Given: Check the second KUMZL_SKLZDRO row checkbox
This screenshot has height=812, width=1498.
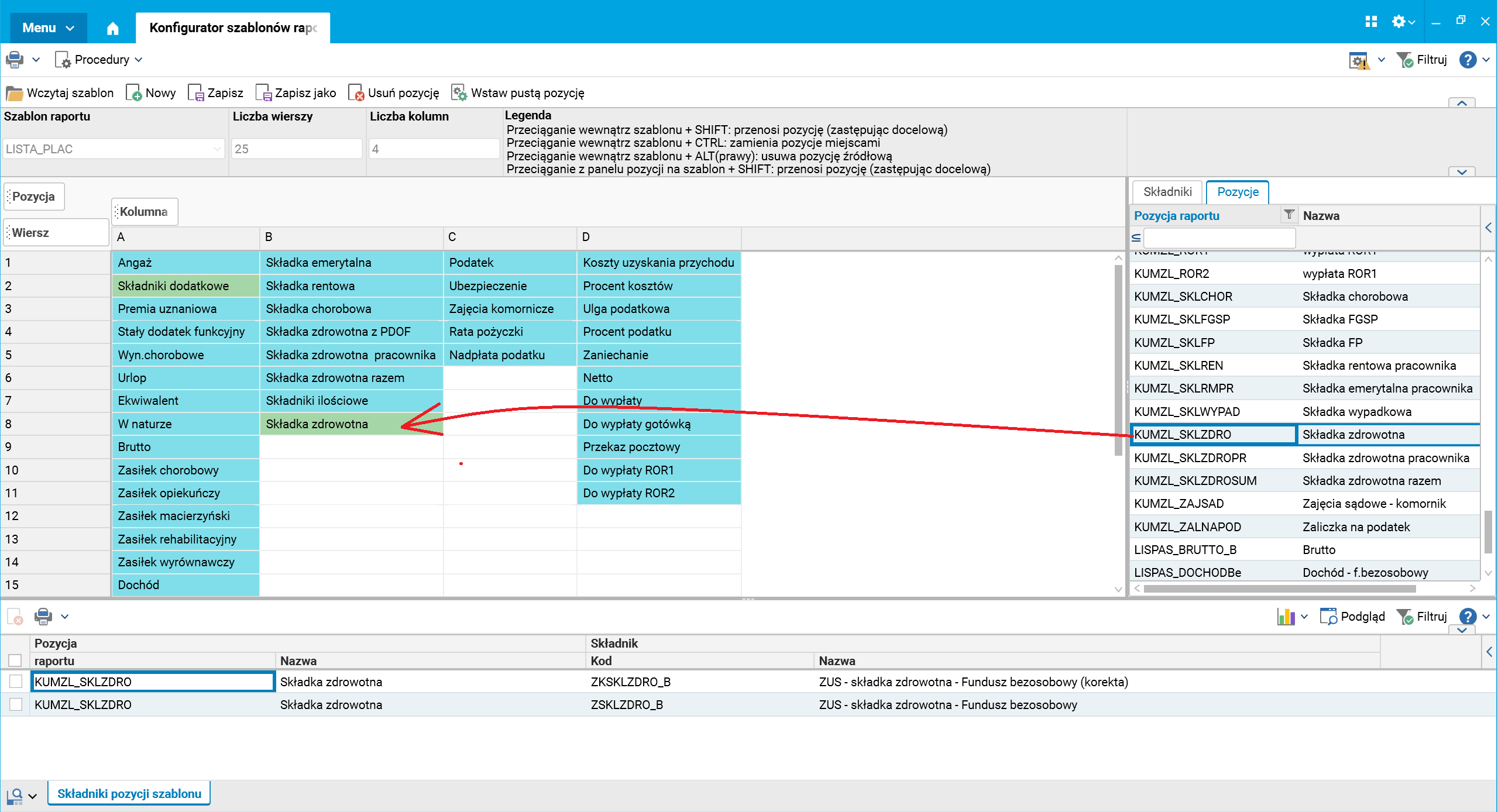Looking at the screenshot, I should tap(16, 704).
